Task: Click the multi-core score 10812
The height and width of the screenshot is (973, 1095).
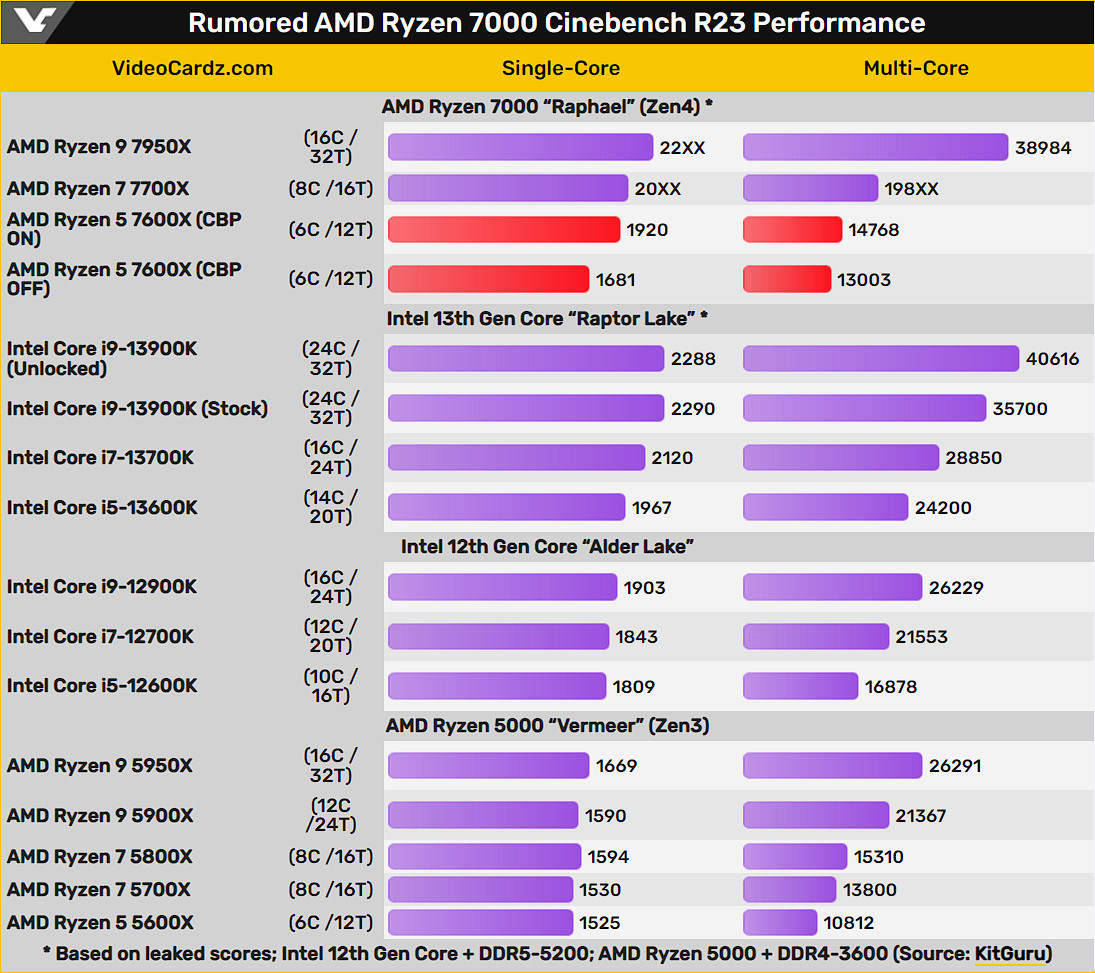Action: point(848,923)
